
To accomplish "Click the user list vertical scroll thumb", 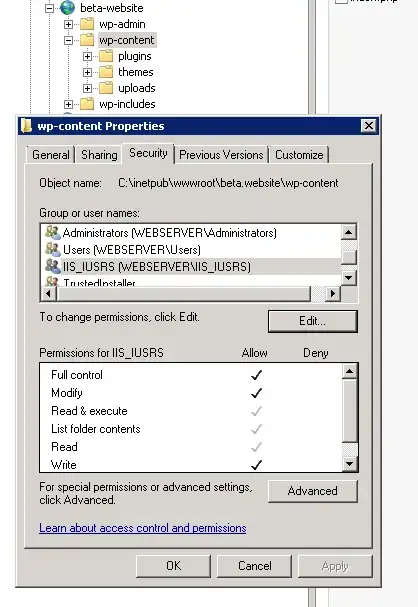I will tap(349, 257).
